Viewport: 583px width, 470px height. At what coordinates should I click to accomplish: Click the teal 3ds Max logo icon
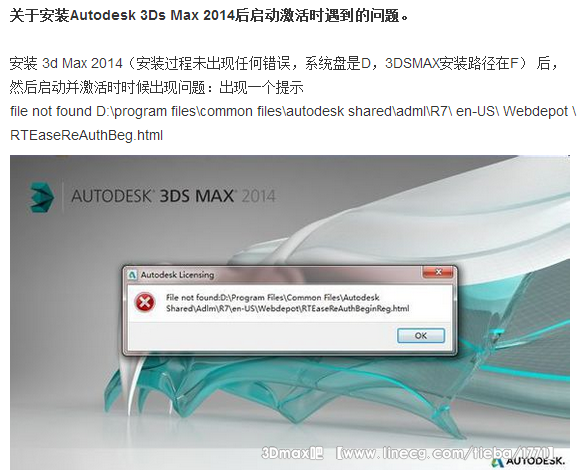point(42,197)
